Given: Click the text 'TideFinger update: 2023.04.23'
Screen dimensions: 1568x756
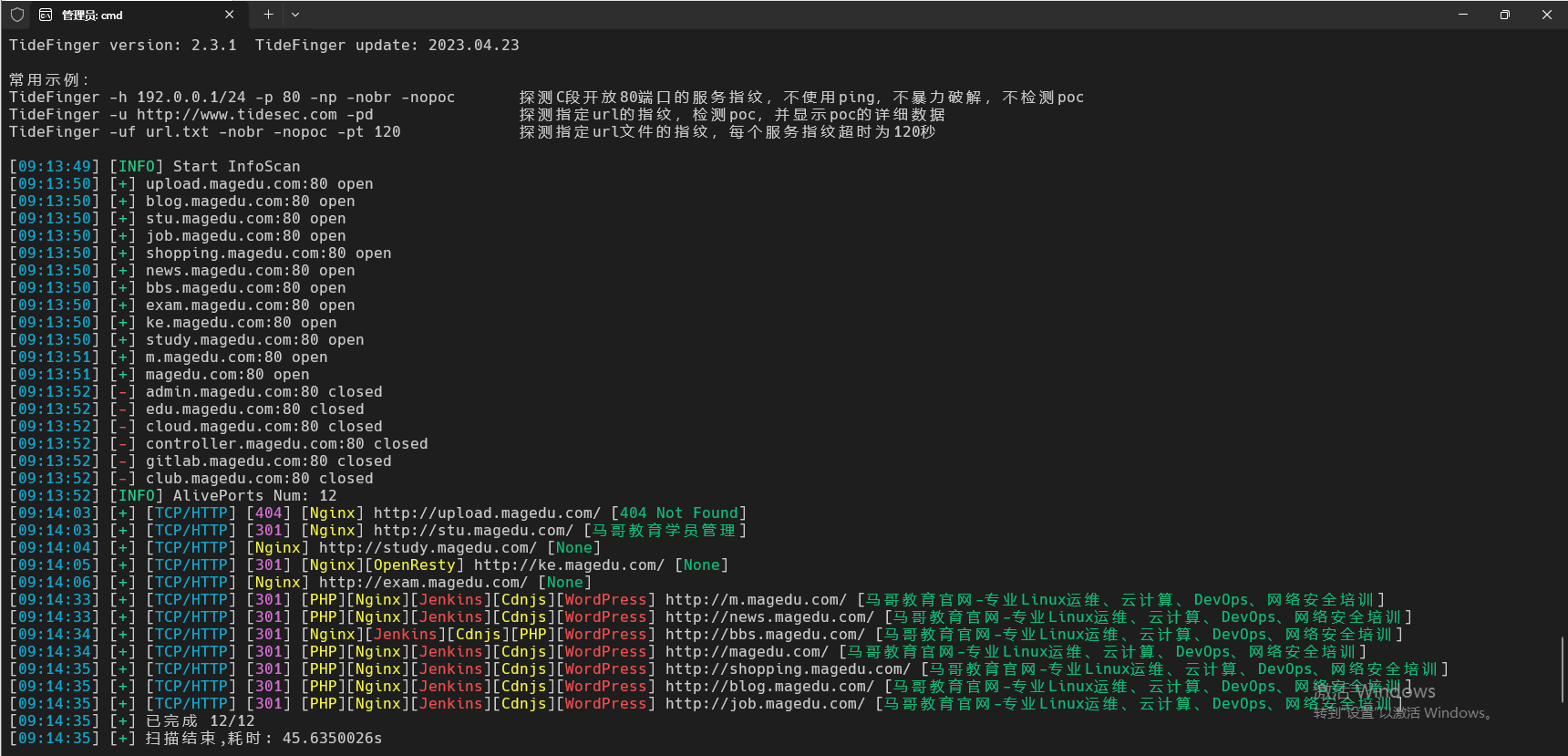Looking at the screenshot, I should pyautogui.click(x=387, y=46).
